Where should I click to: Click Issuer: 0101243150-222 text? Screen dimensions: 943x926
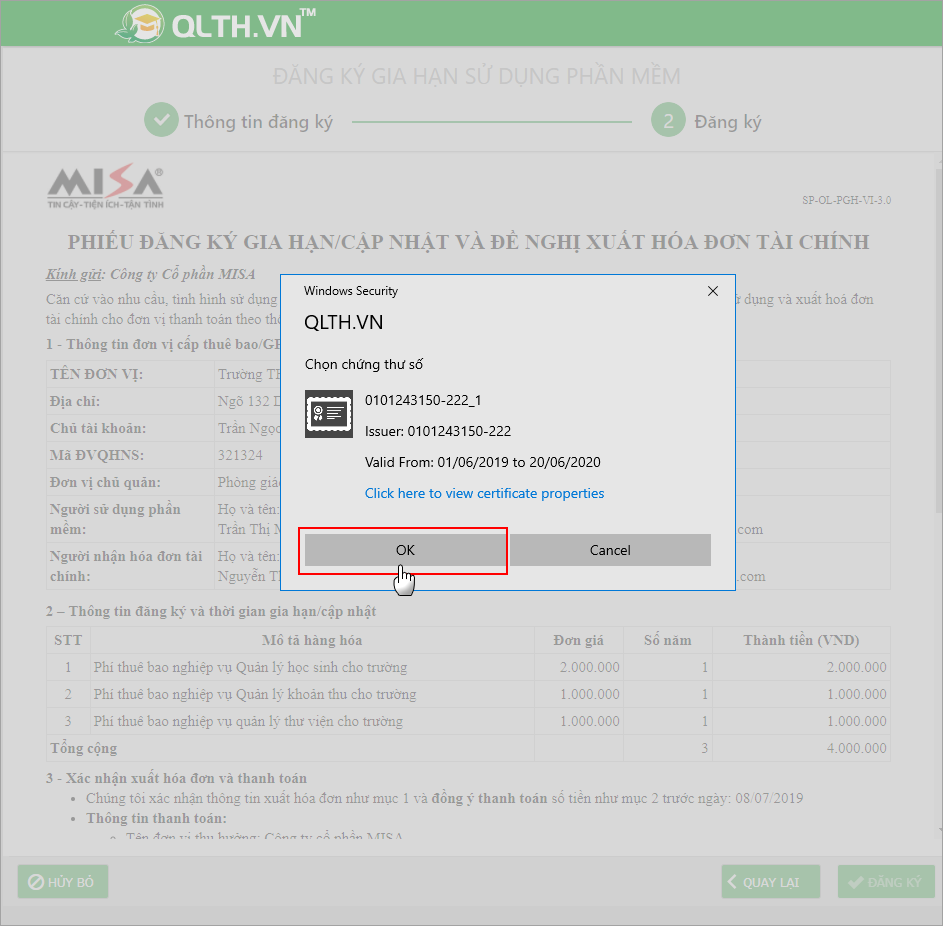pyautogui.click(x=438, y=431)
